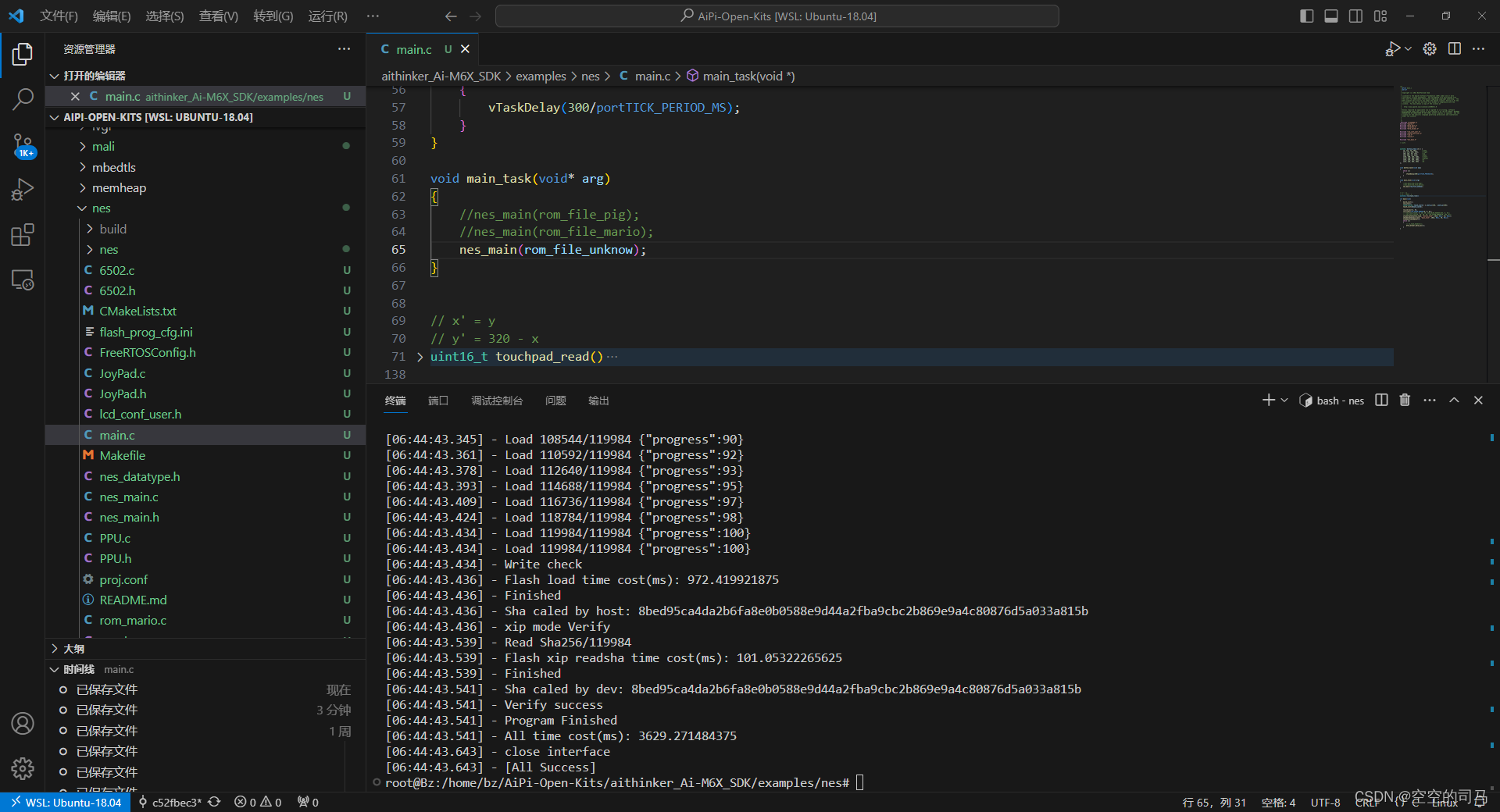
Task: Go forward in navigation history
Action: coord(475,16)
